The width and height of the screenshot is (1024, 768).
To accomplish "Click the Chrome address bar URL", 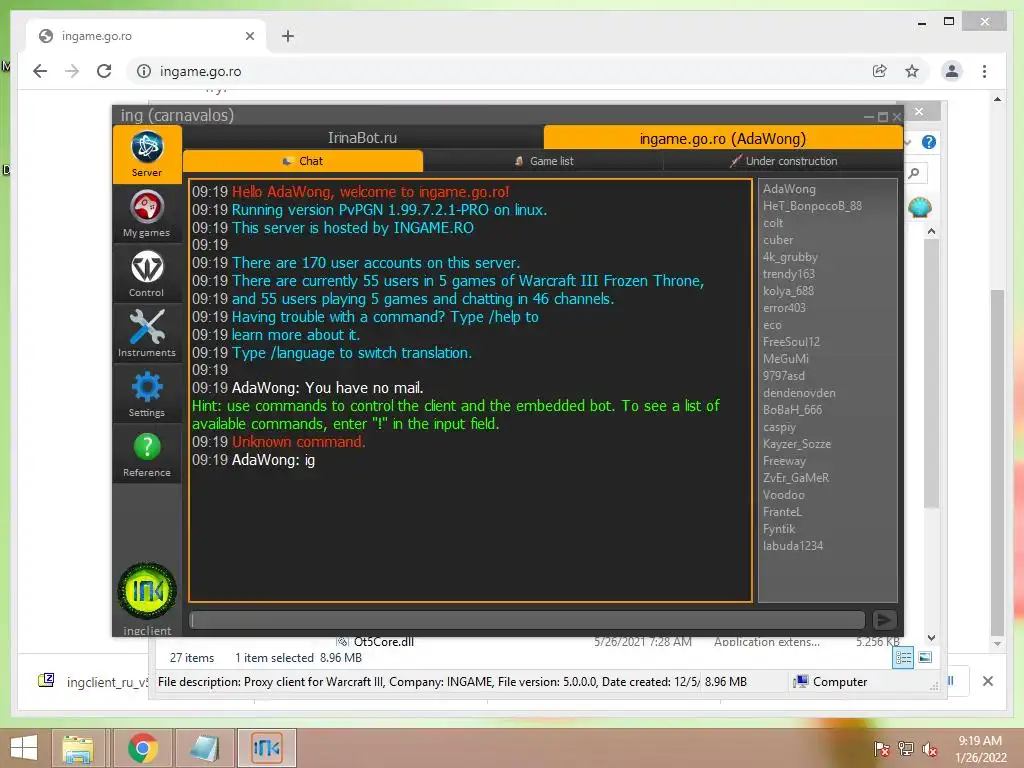I will [x=200, y=71].
